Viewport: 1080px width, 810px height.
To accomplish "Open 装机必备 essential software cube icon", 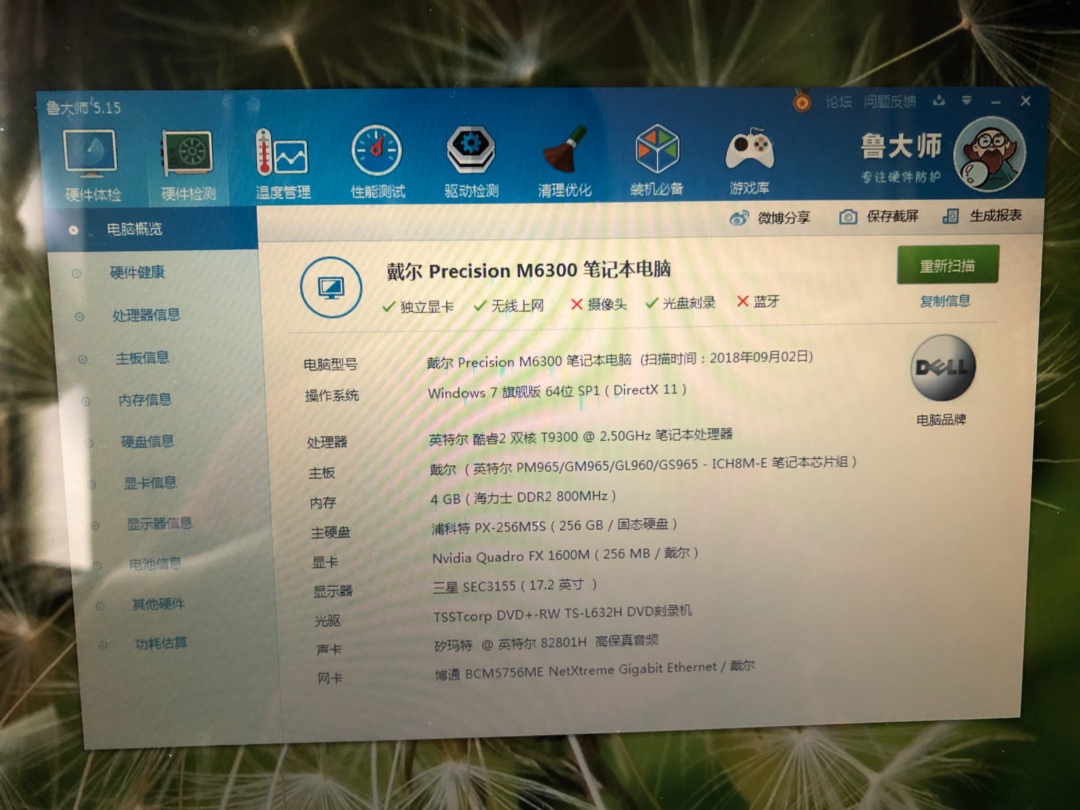I will coord(656,160).
